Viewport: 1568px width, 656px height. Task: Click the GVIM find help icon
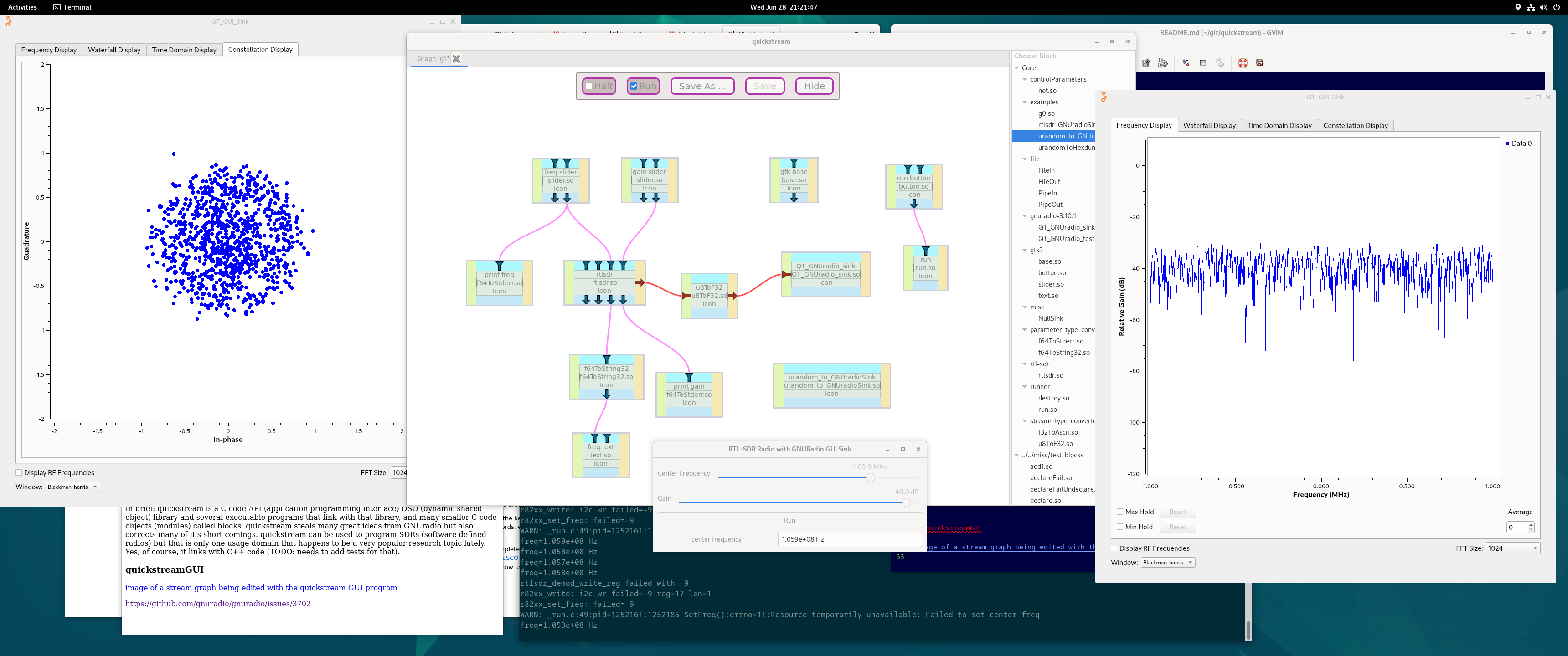pos(1259,63)
